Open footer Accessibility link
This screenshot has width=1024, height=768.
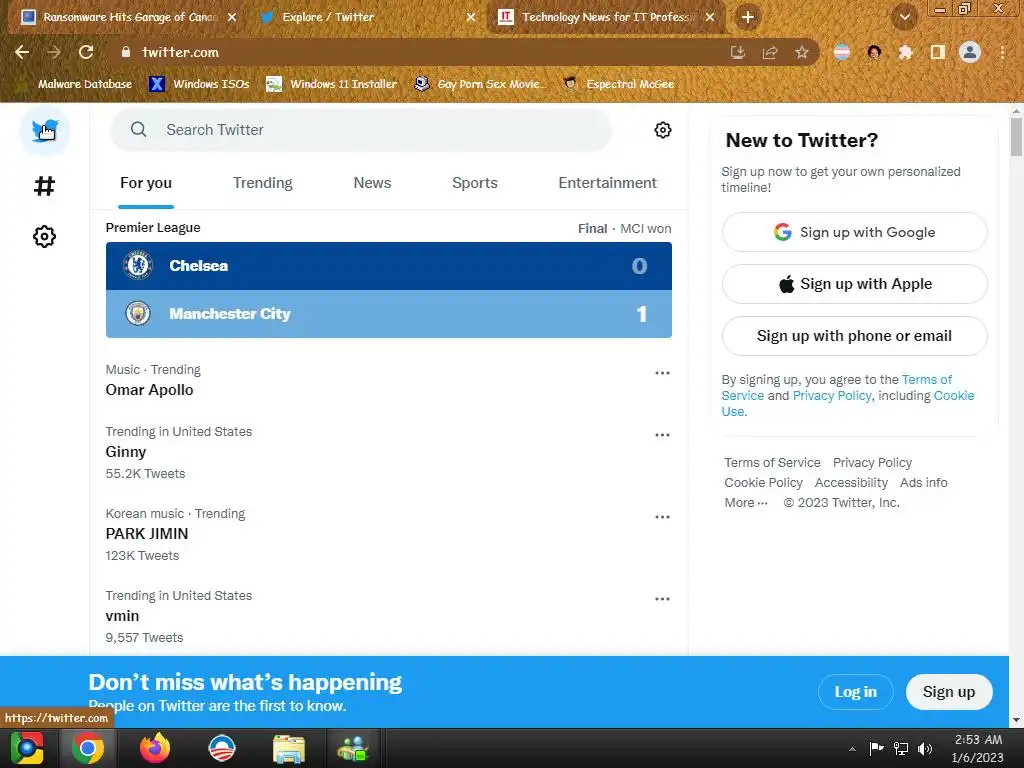coord(851,483)
